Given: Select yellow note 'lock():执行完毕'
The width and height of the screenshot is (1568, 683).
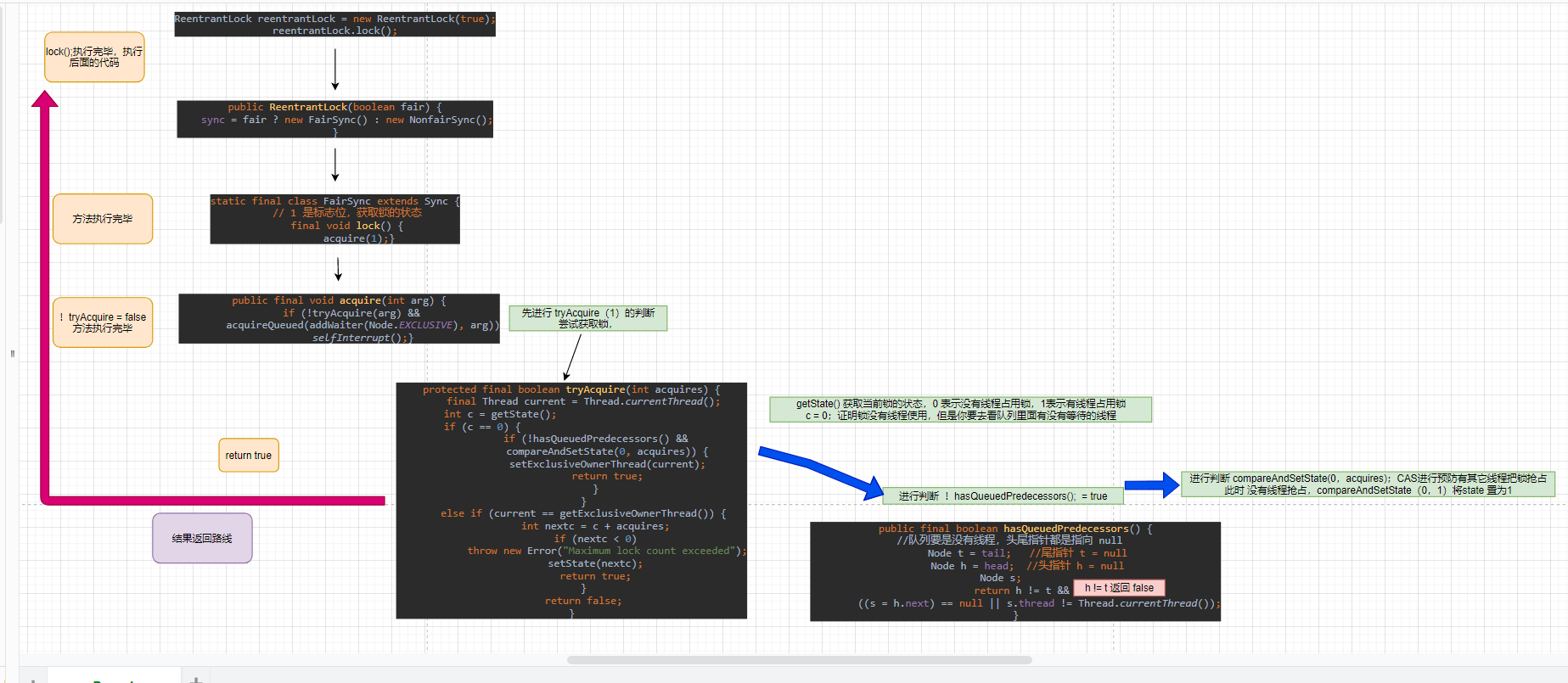Looking at the screenshot, I should point(94,57).
